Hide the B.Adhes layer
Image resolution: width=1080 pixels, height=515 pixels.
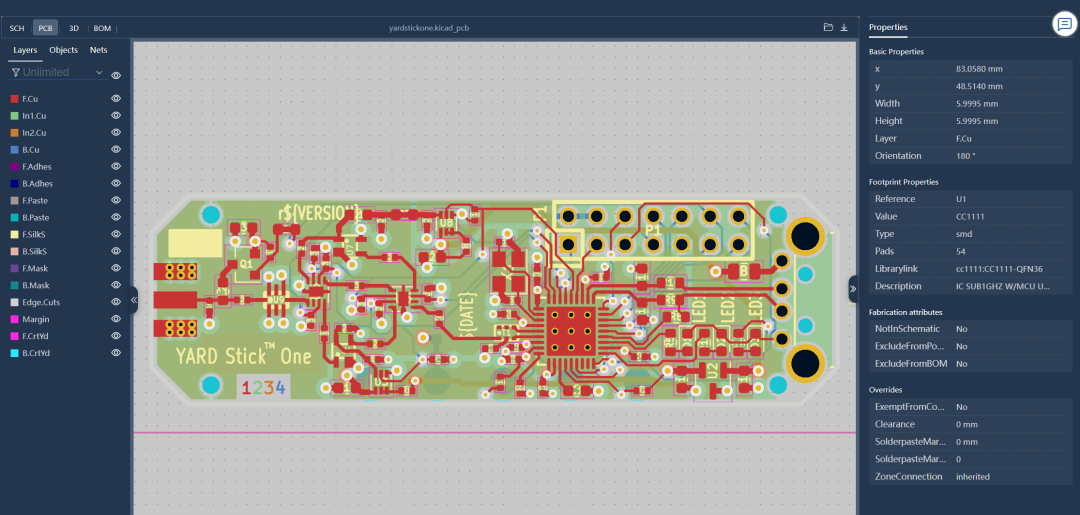pyautogui.click(x=116, y=183)
